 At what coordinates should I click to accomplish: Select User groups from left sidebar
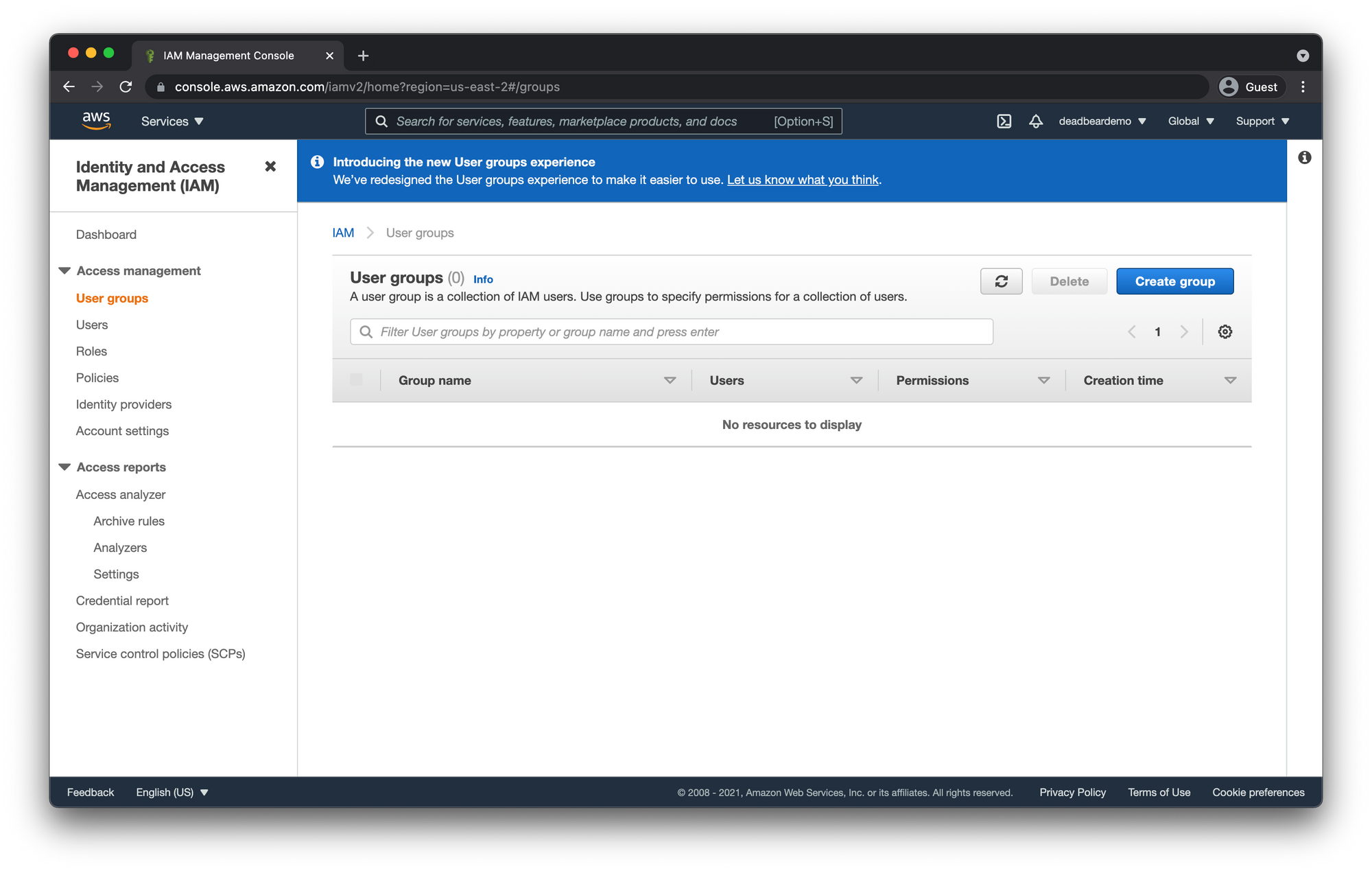pos(112,297)
